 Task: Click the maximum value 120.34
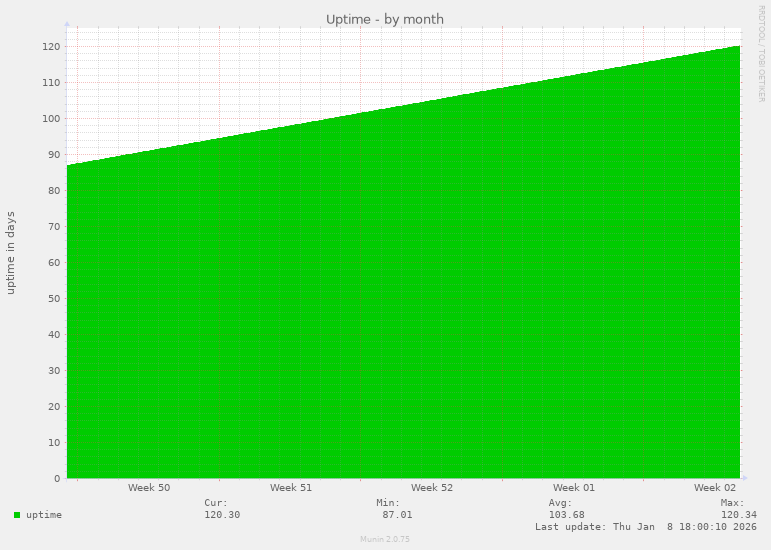[739, 515]
